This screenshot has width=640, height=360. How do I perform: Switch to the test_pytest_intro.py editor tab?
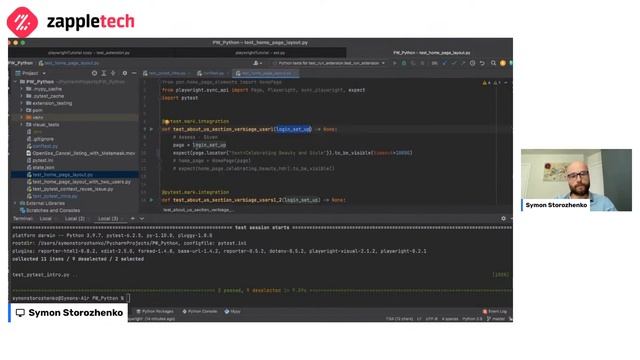[x=167, y=73]
